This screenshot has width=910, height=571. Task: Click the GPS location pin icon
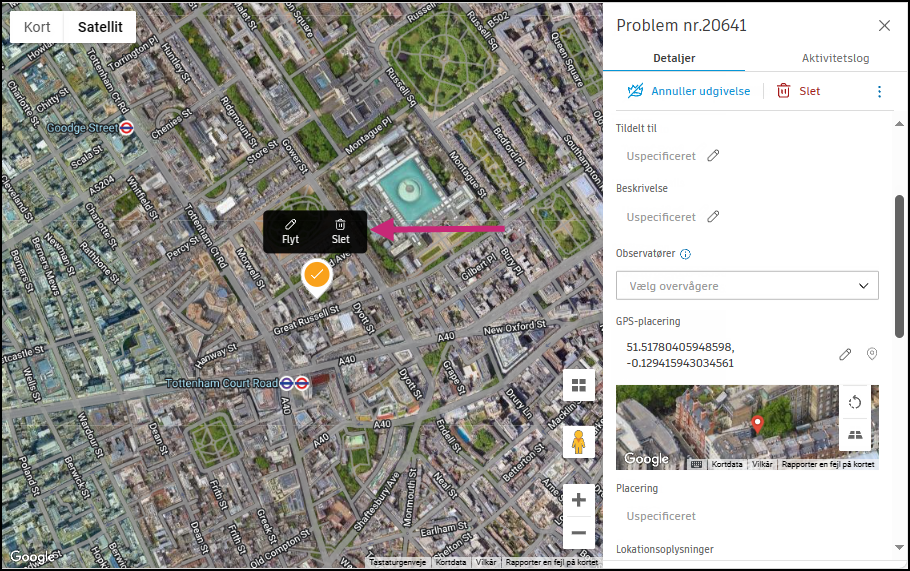[872, 354]
